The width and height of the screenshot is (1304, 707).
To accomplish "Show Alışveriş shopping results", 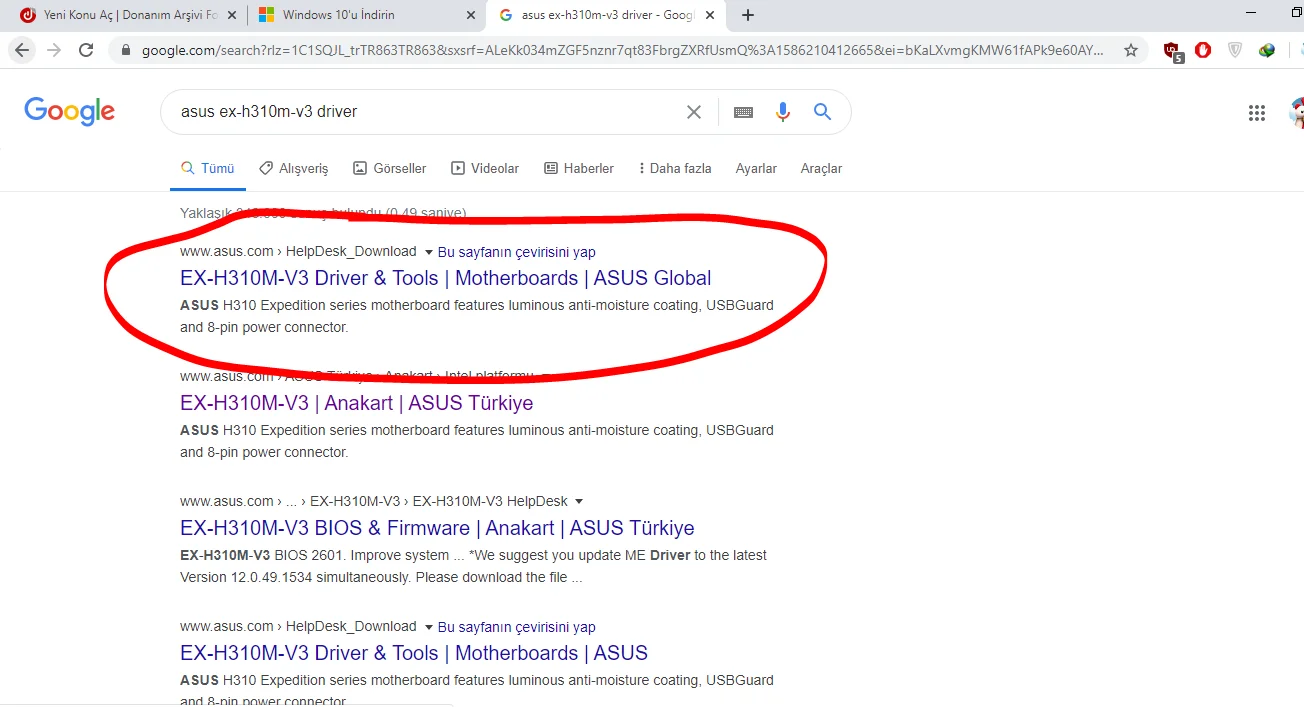I will pos(293,168).
